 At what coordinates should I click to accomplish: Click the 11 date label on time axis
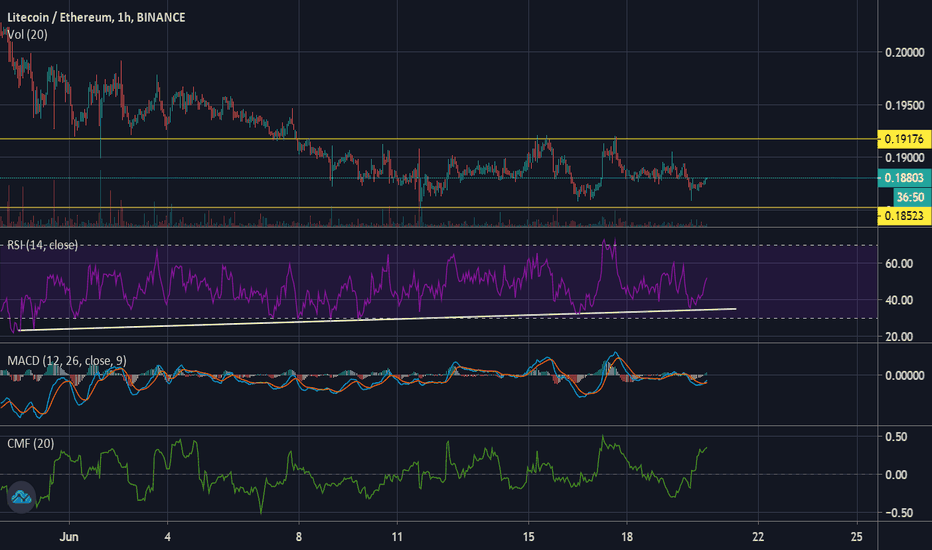pos(397,537)
